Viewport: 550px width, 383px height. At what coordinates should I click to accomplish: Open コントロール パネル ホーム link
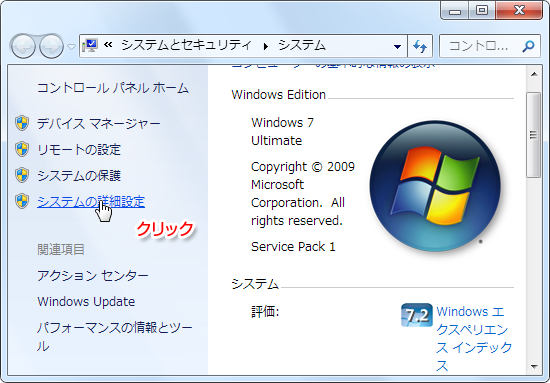click(113, 88)
